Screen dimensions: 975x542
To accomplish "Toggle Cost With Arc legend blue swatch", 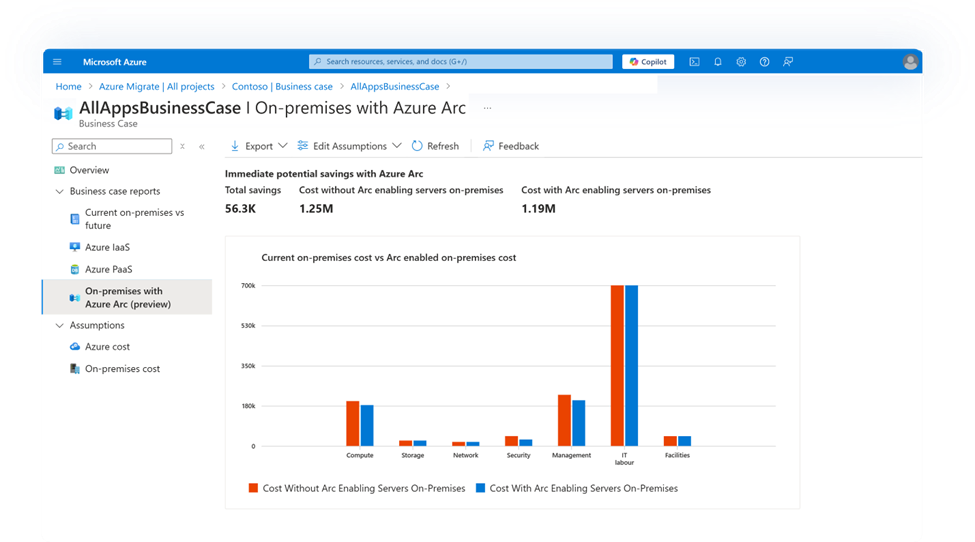I will (x=480, y=488).
